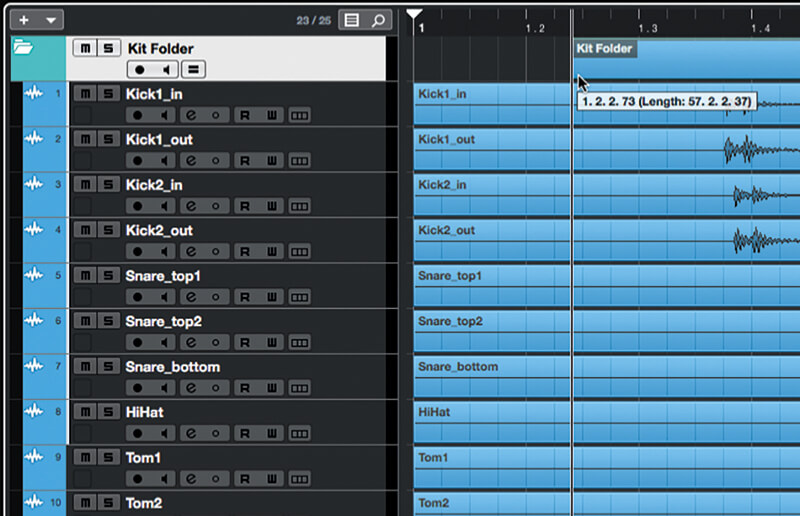Mute the Snare_top2 track
The image size is (800, 516).
85,321
